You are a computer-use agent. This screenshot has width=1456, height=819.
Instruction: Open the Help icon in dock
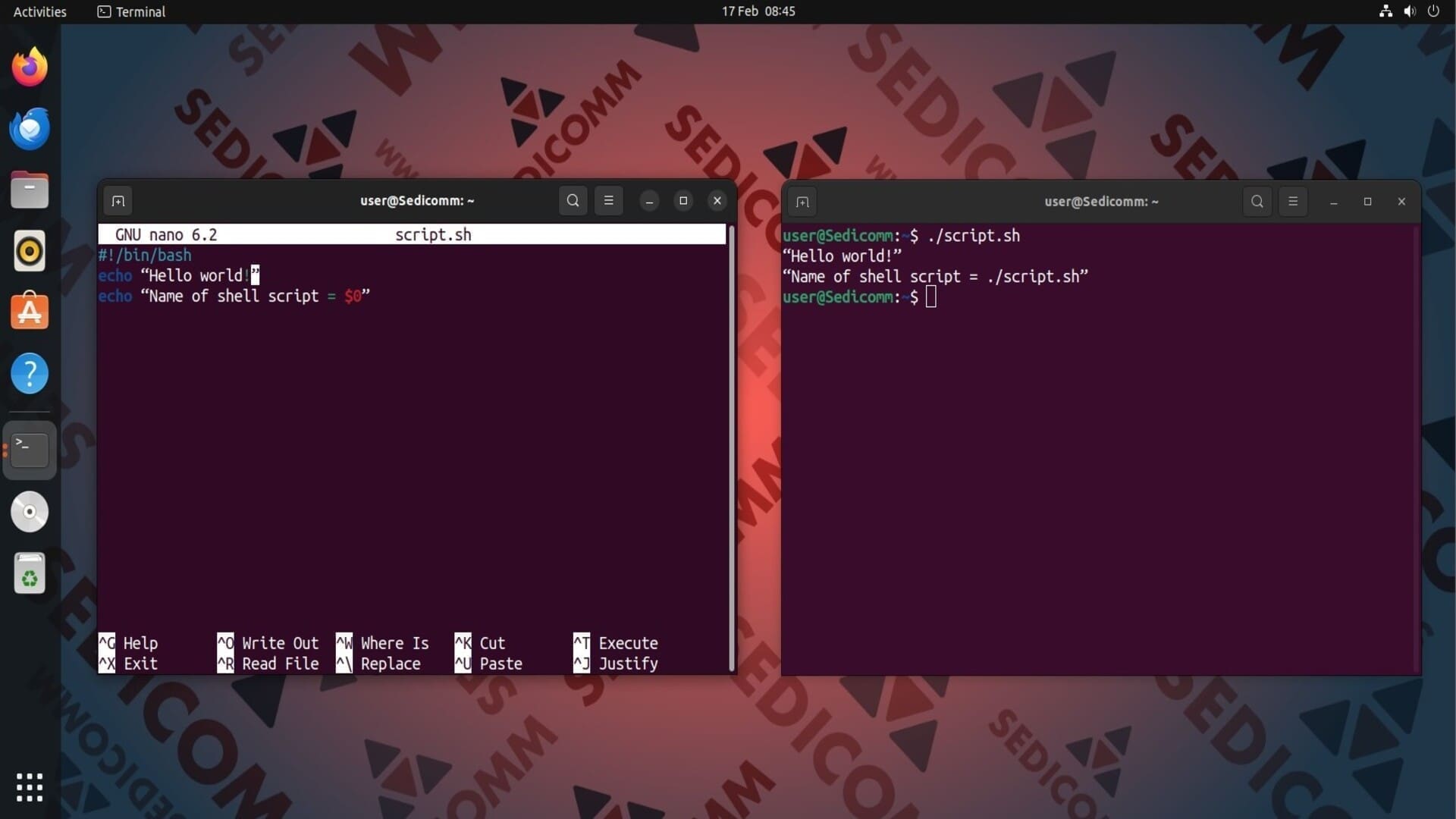[x=30, y=373]
